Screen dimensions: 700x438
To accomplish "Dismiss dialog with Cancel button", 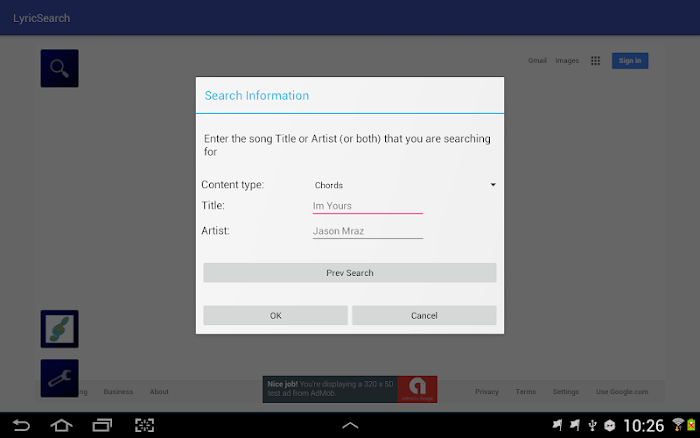I will [424, 315].
